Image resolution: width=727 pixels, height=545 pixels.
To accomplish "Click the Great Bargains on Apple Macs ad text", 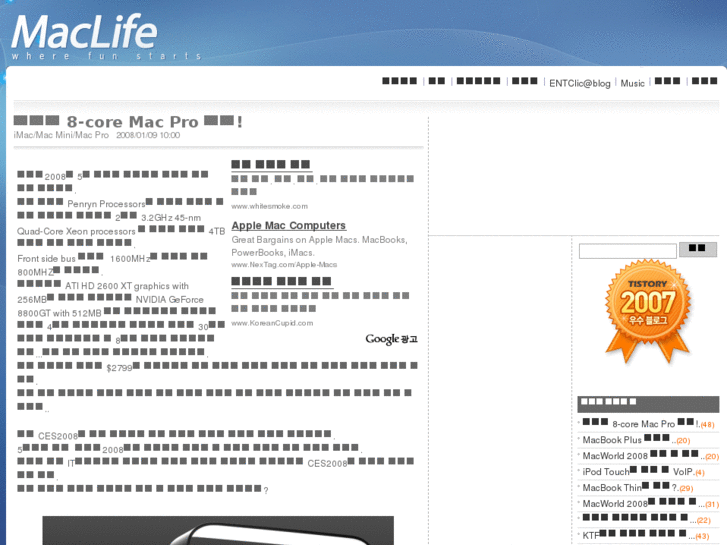I will (x=319, y=246).
